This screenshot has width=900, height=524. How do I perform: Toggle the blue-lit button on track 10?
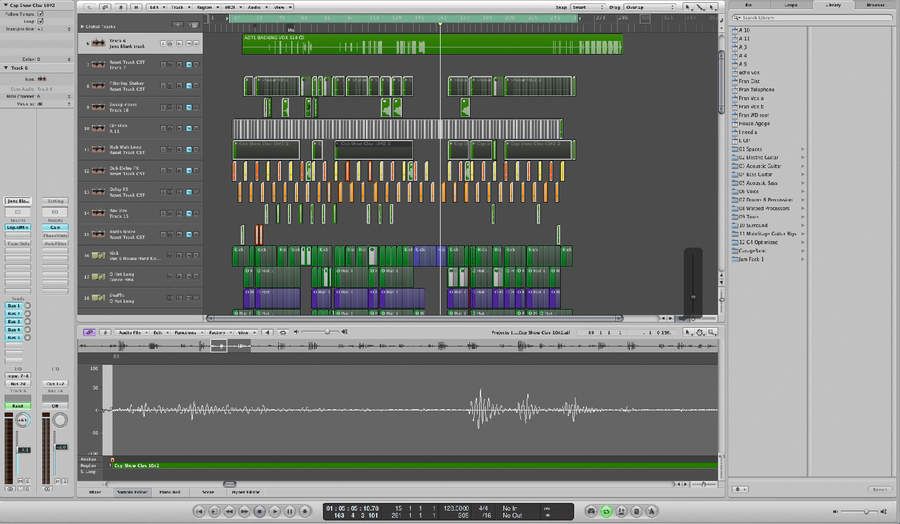[x=188, y=128]
